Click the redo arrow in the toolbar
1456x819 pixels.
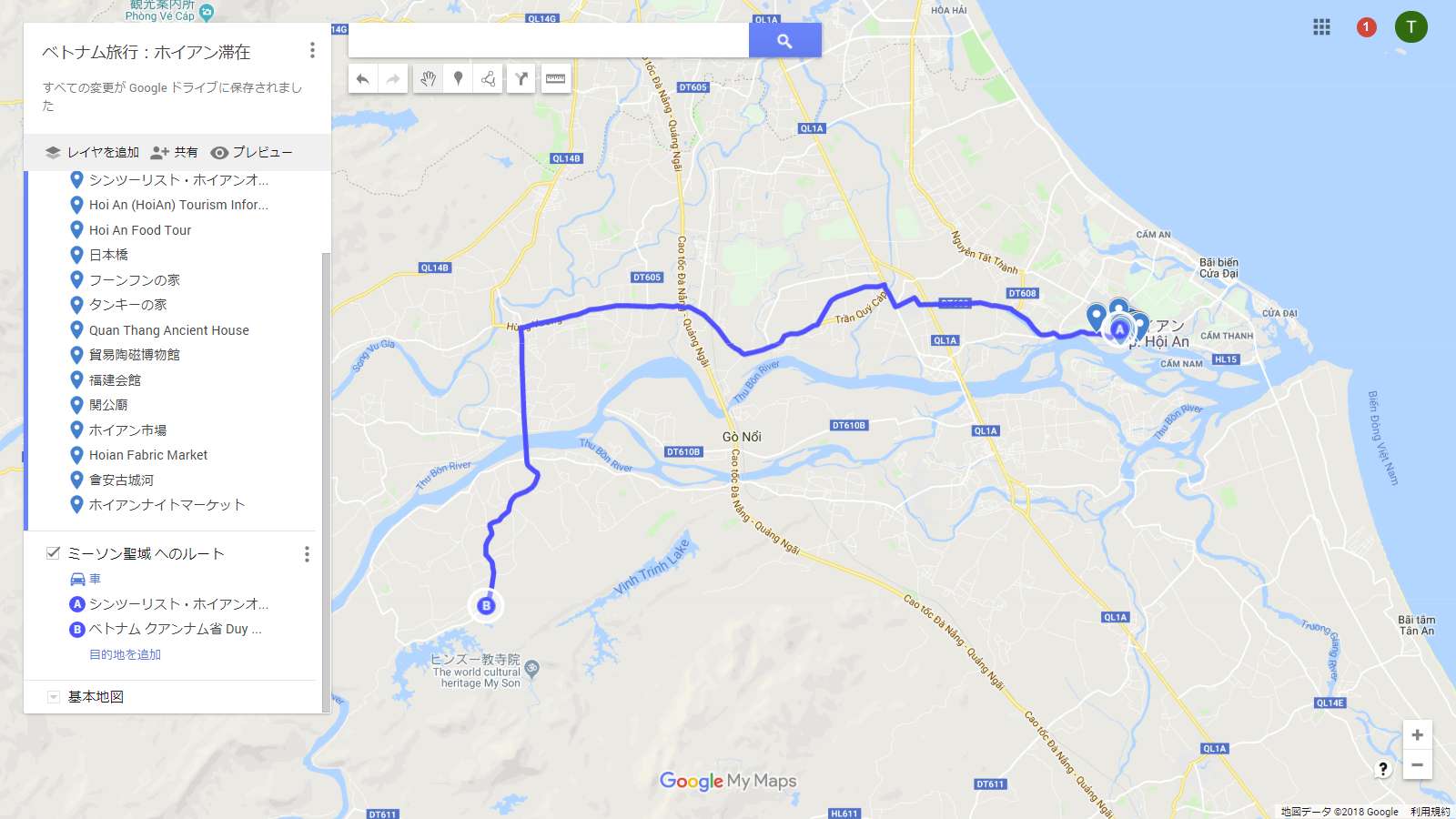coord(393,79)
